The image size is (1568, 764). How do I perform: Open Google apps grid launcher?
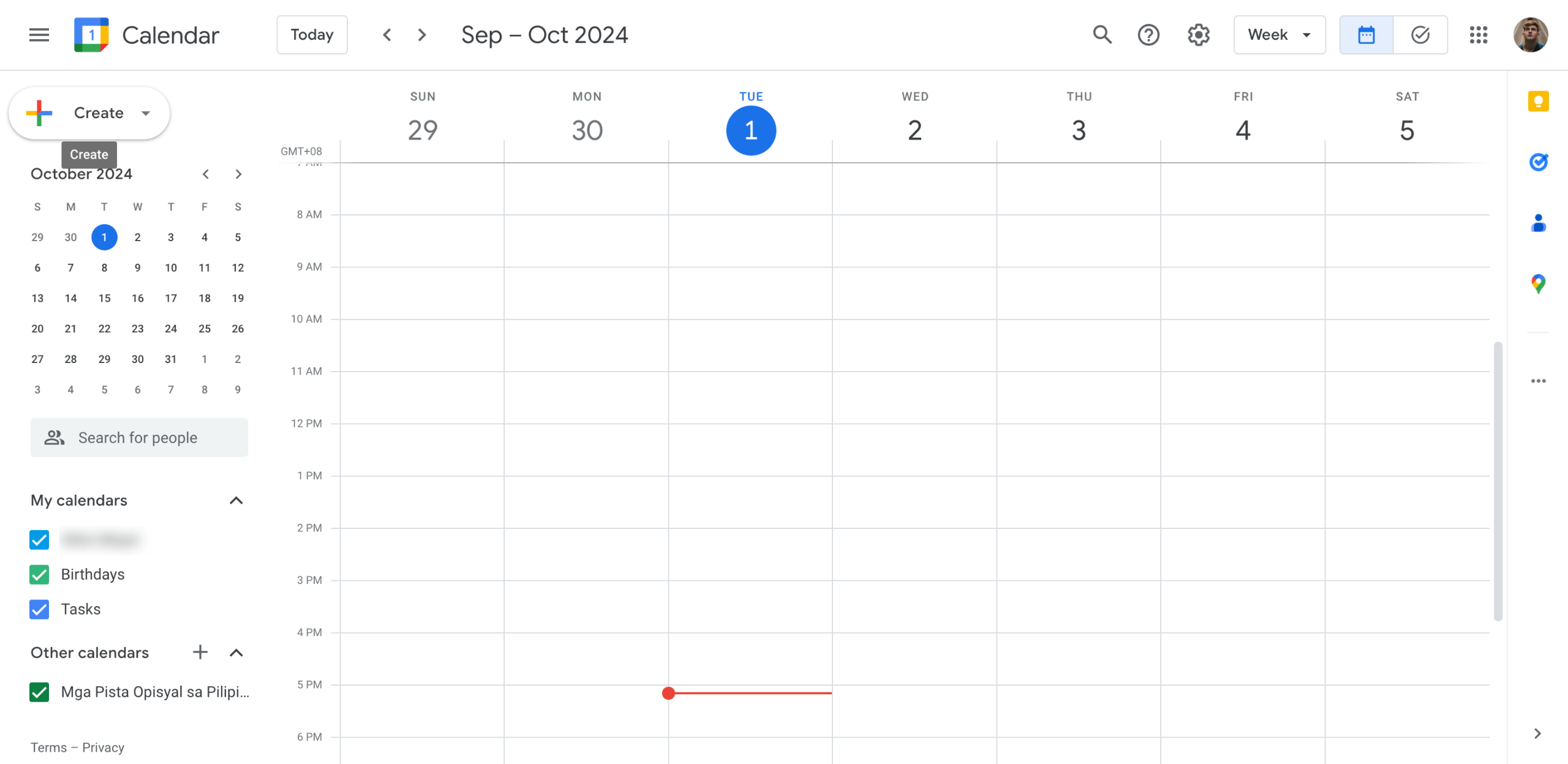tap(1479, 35)
